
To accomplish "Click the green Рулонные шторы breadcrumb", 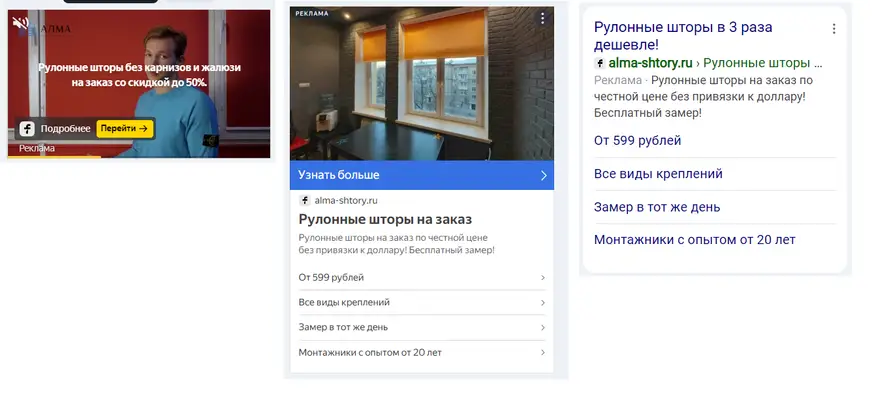I will tap(762, 63).
